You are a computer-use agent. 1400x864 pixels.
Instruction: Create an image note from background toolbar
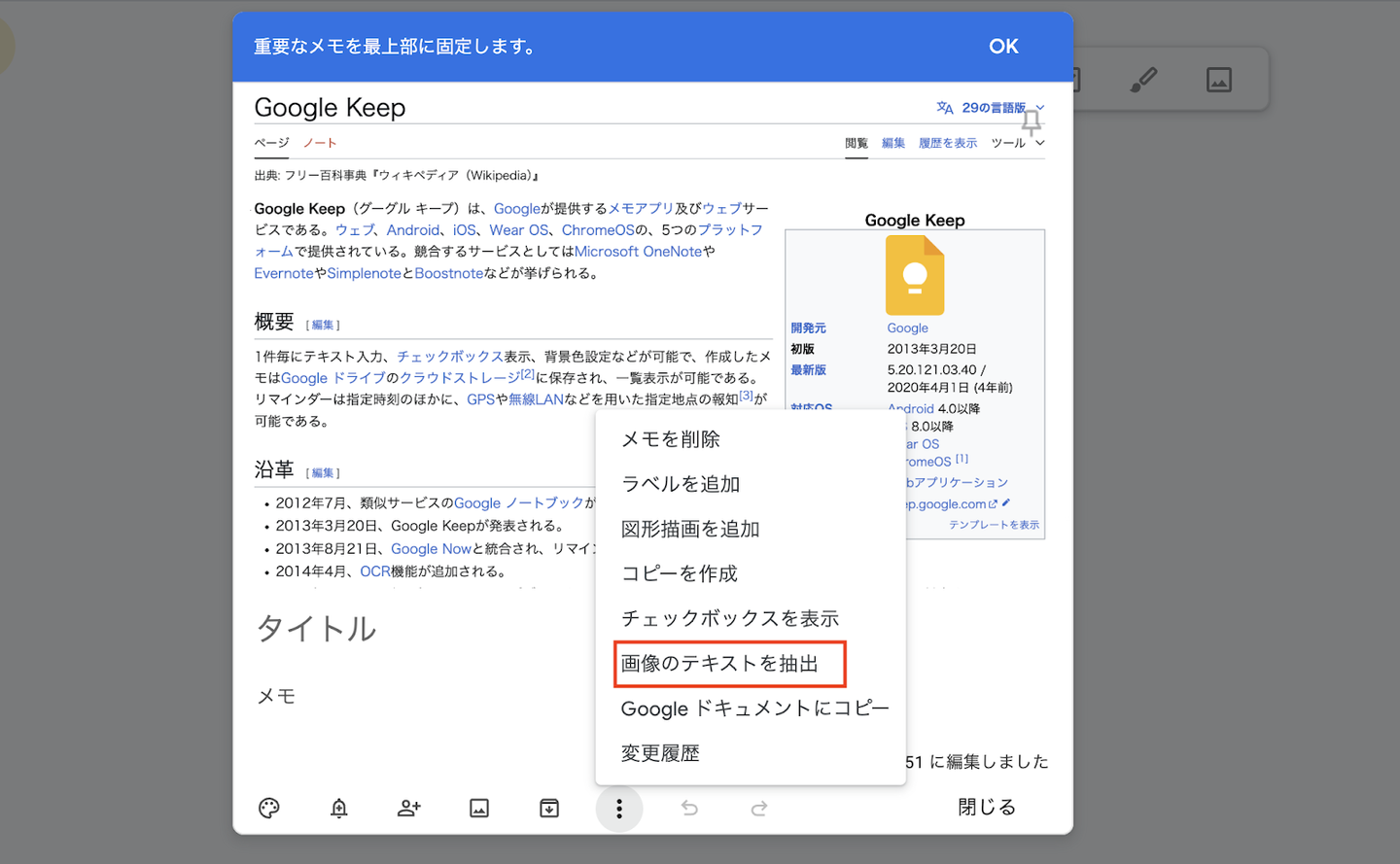pyautogui.click(x=1219, y=79)
